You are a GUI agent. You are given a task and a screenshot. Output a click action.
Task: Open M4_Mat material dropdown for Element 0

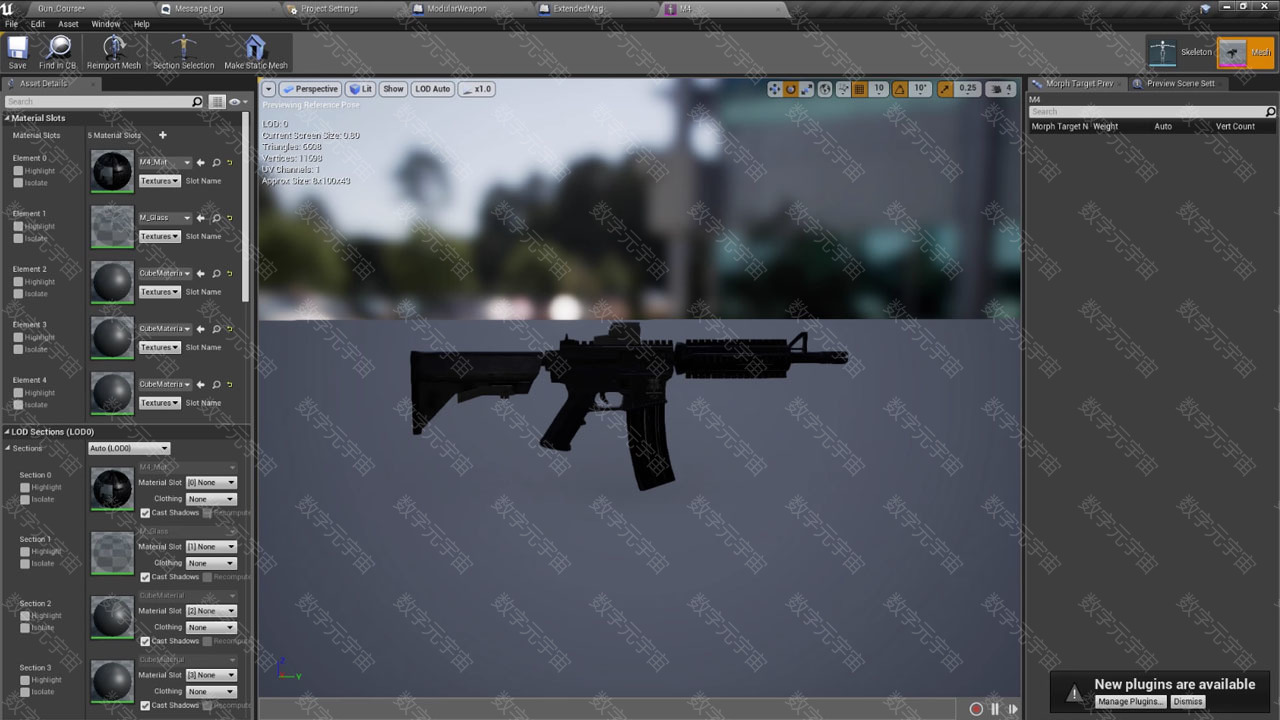[x=165, y=162]
